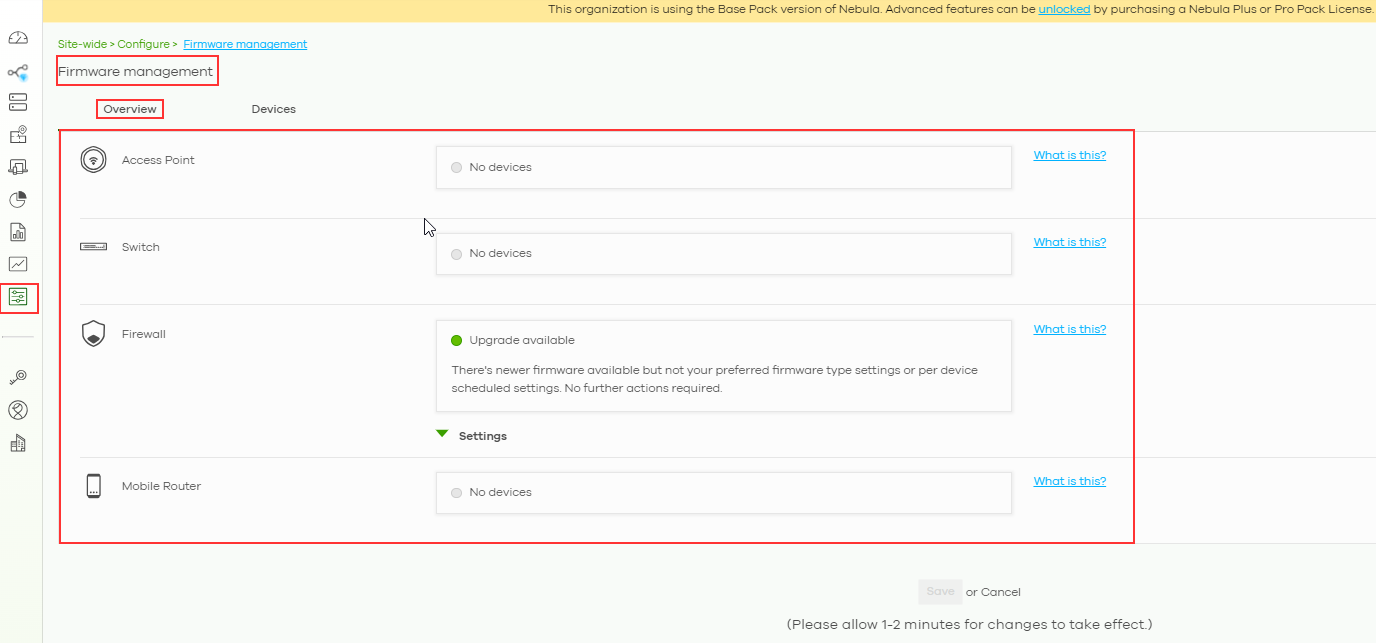This screenshot has width=1376, height=643.
Task: Open the key license icon in sidebar
Action: (18, 377)
